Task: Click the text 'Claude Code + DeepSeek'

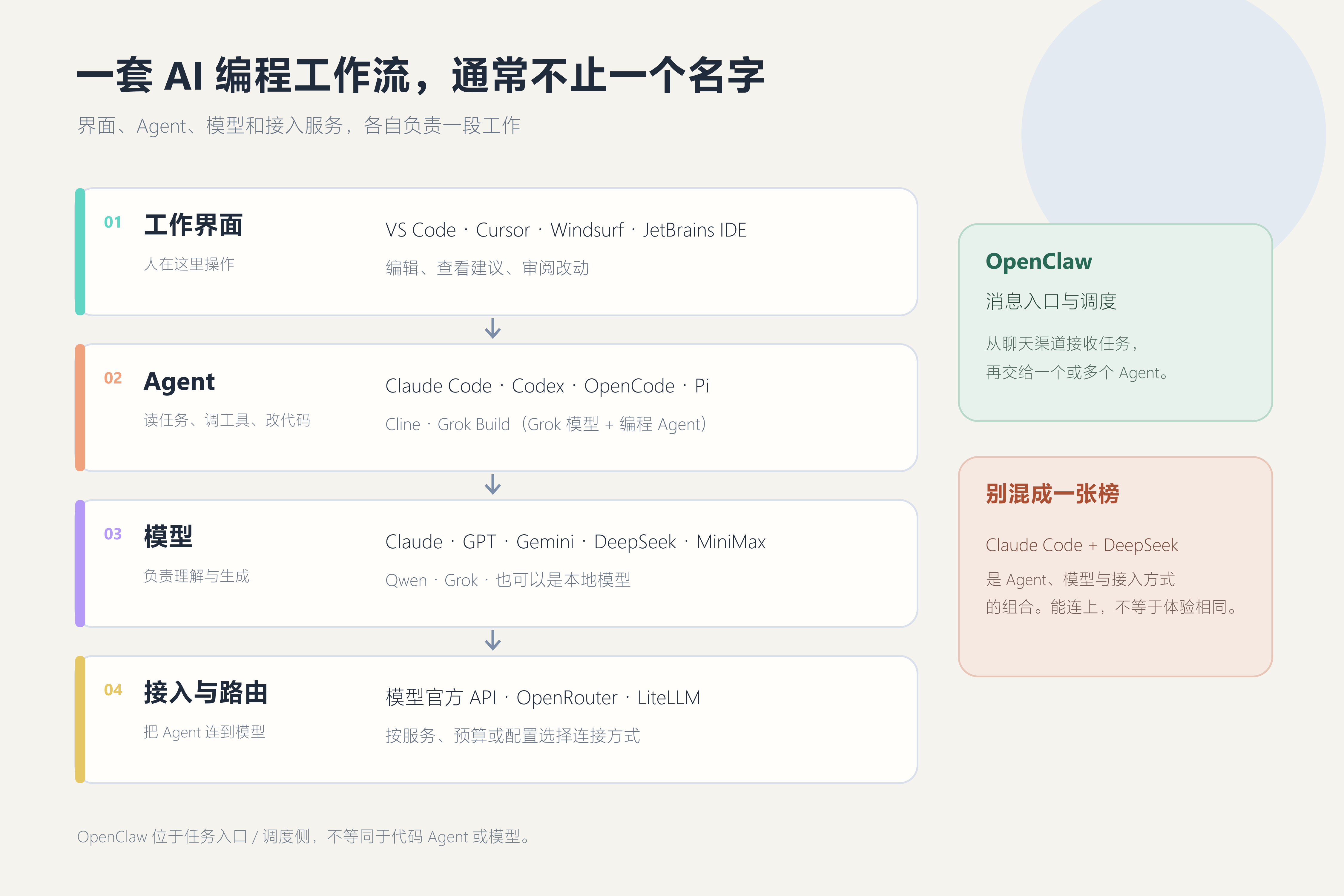Action: tap(1082, 545)
